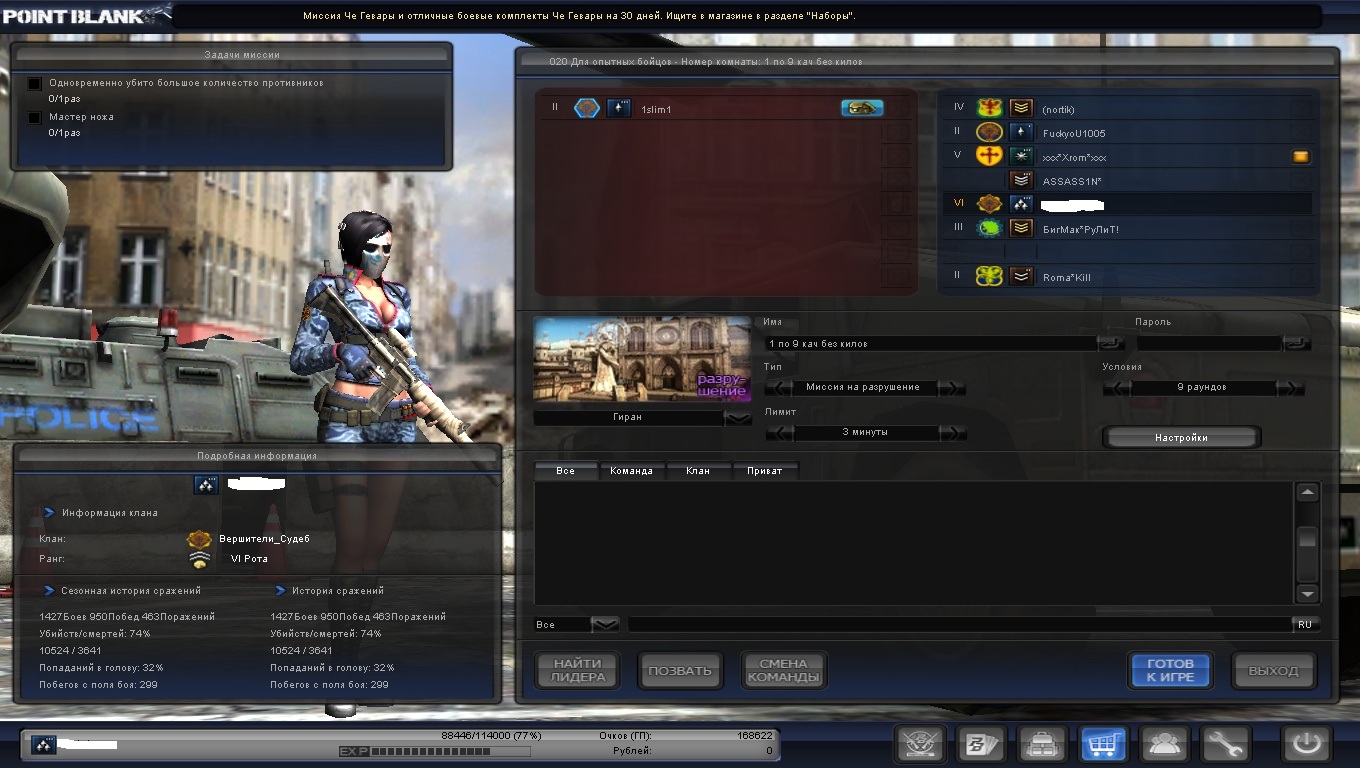Switch to the Приват chat tab

(x=765, y=470)
